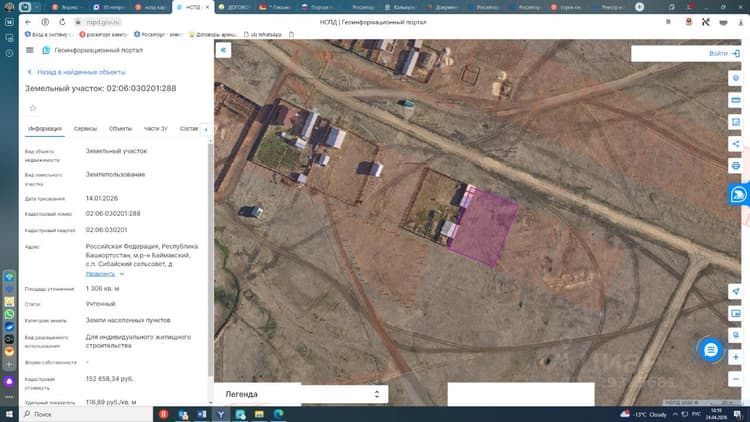Switch to the Объекты tab

pos(120,129)
